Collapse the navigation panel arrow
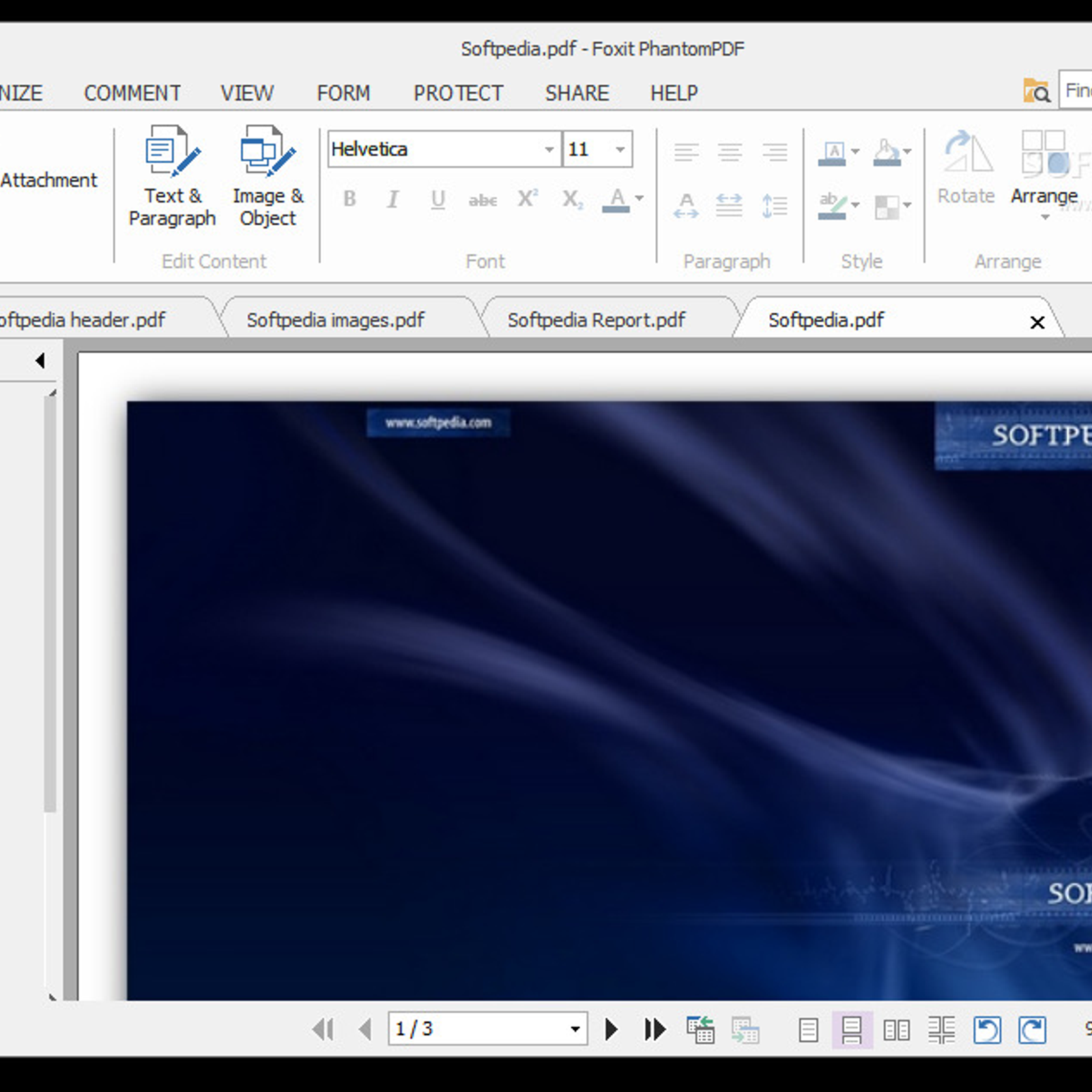The image size is (1092, 1092). [x=40, y=360]
